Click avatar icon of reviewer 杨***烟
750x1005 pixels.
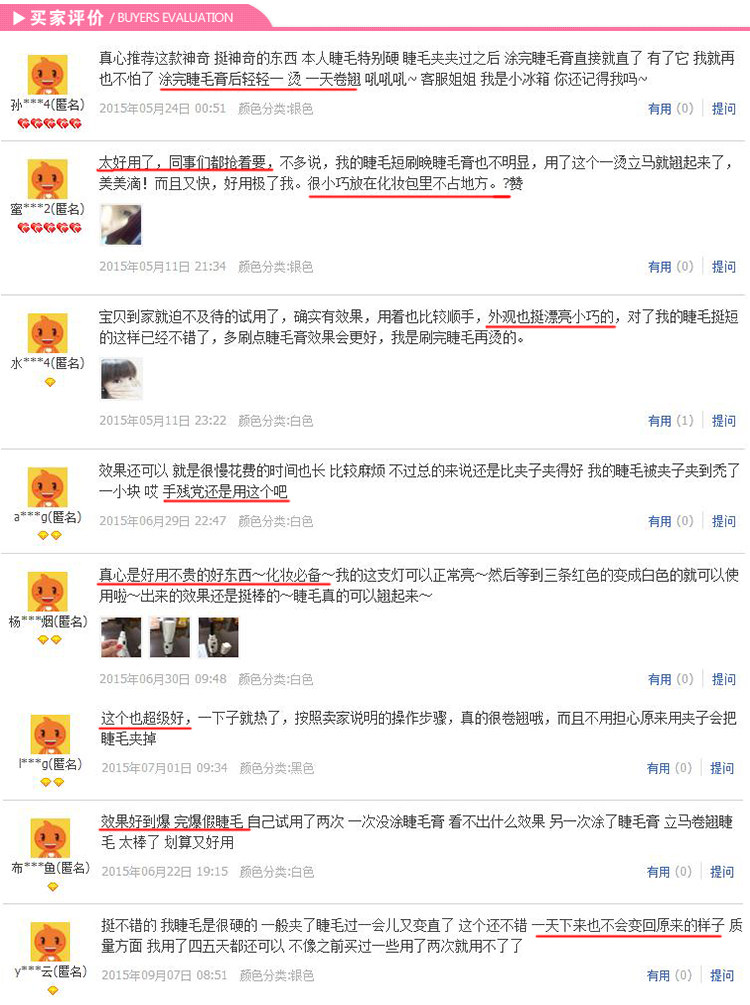click(47, 592)
